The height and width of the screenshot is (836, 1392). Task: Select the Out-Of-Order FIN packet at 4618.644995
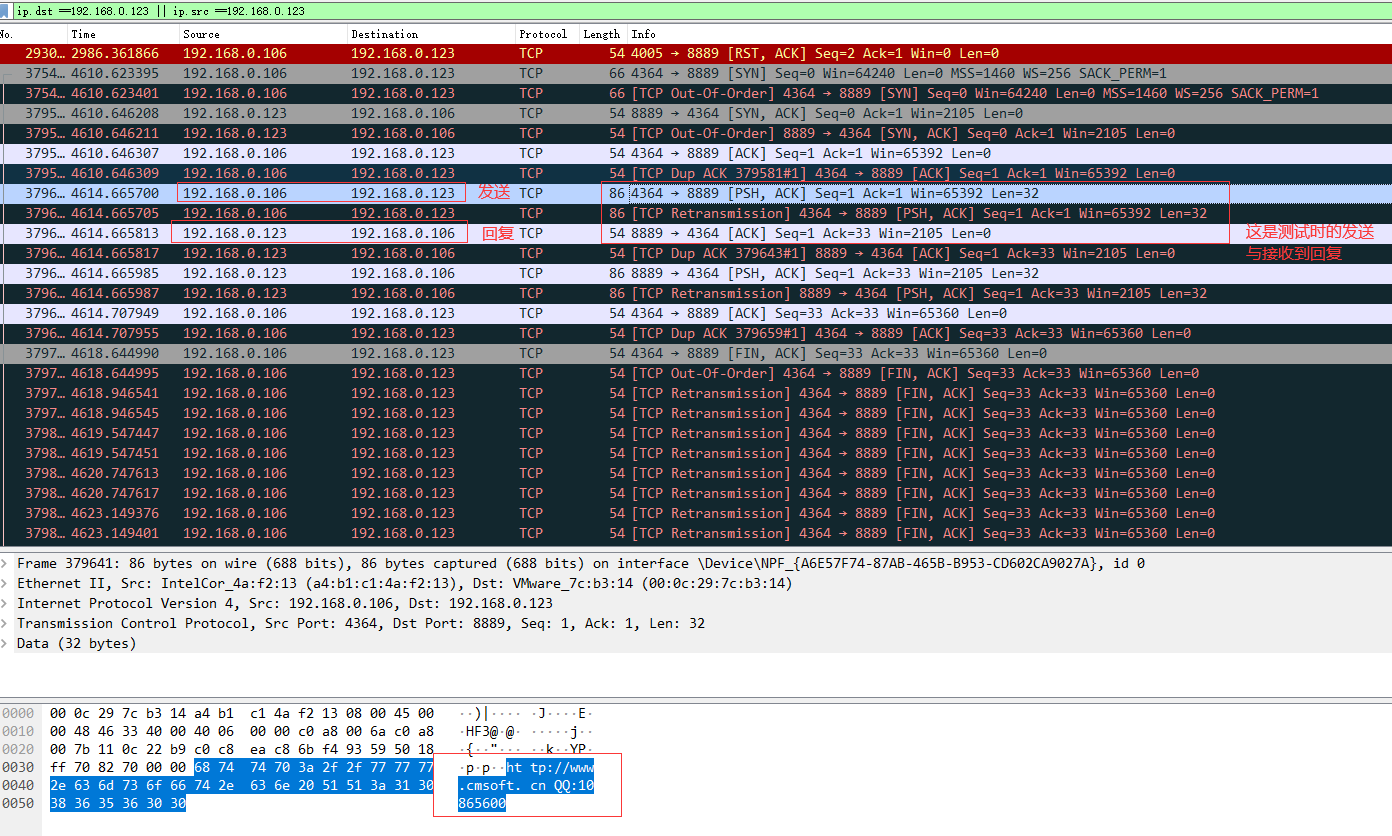tap(696, 373)
